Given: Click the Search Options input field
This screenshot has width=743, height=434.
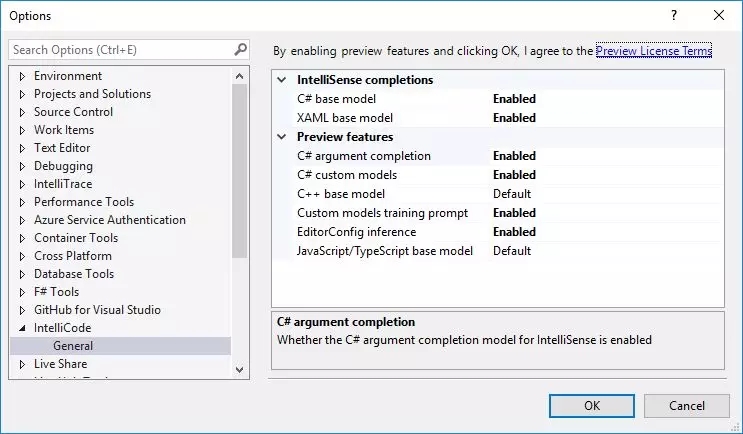Looking at the screenshot, I should point(120,49).
